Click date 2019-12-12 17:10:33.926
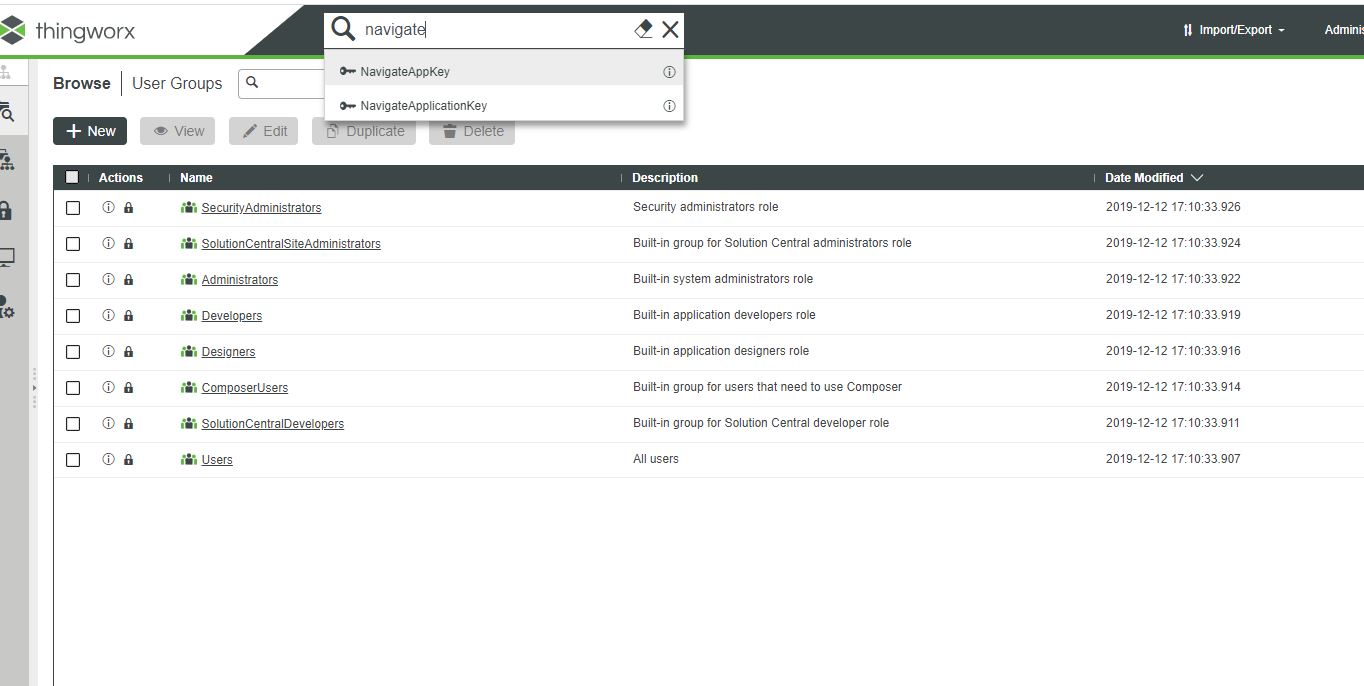1364x686 pixels. tap(1173, 207)
